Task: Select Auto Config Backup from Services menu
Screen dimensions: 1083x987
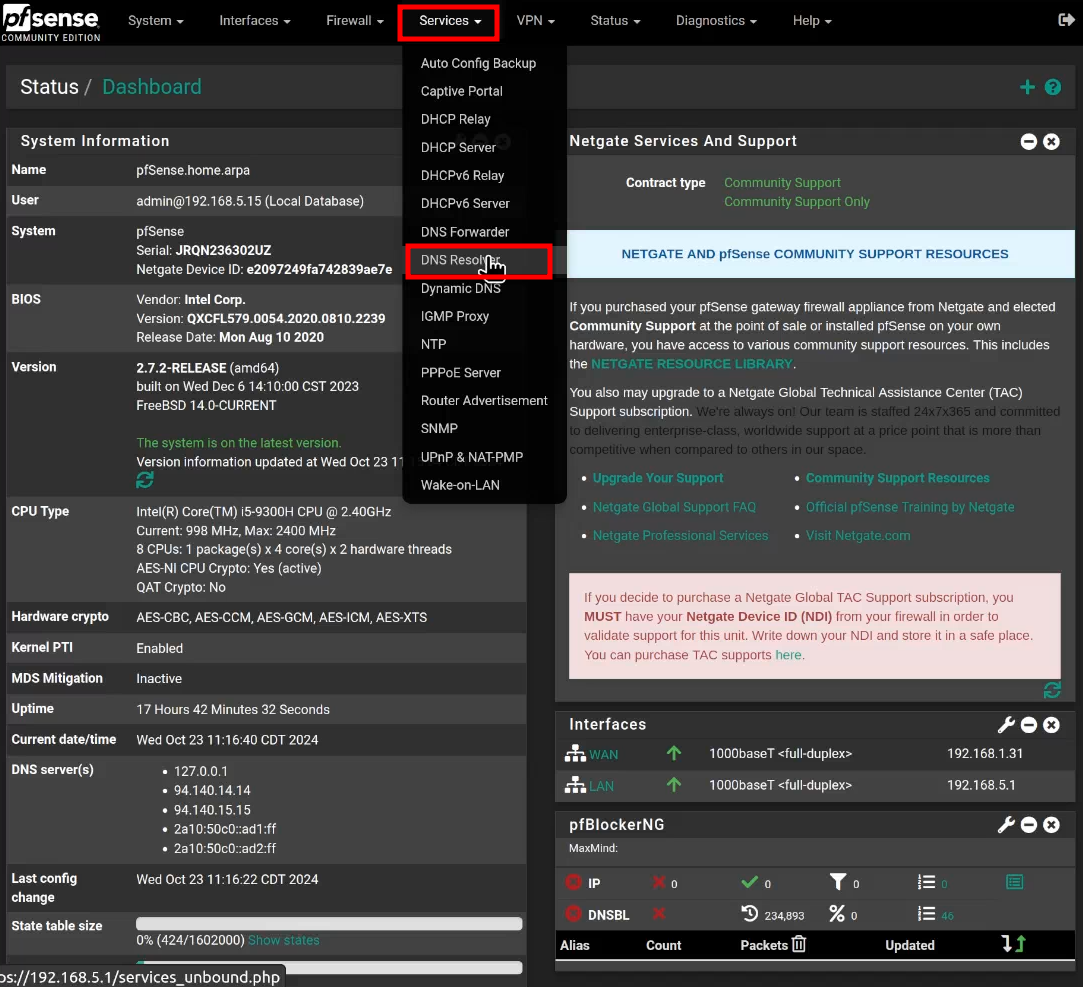Action: pos(478,63)
